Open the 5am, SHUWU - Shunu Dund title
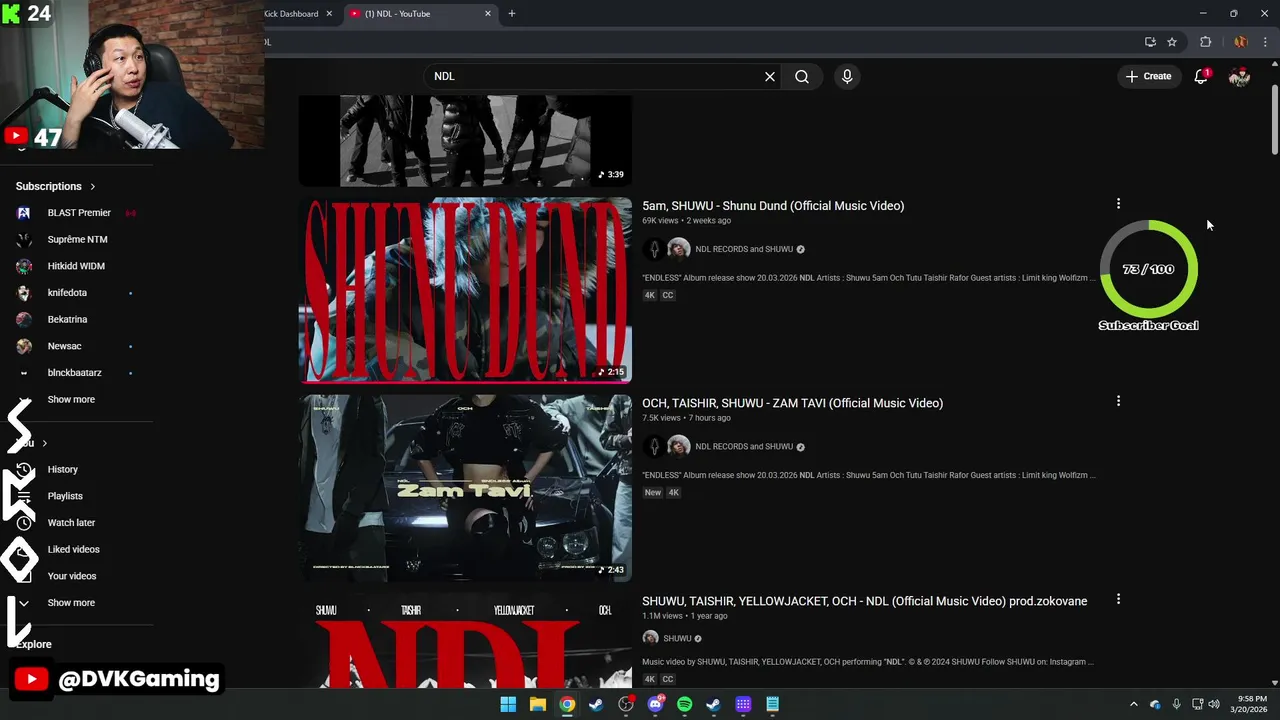The image size is (1280, 720). pos(773,205)
